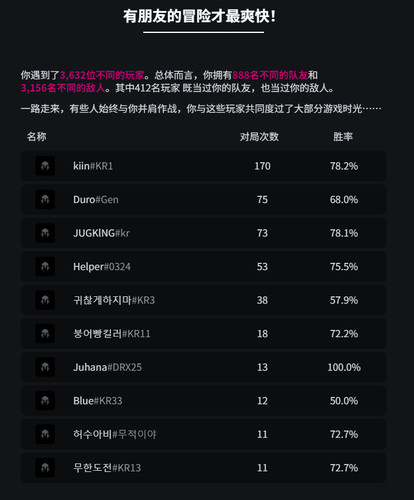Click the avatar next to 귀찮게하지마#KR3
The height and width of the screenshot is (500, 414).
coord(45,300)
